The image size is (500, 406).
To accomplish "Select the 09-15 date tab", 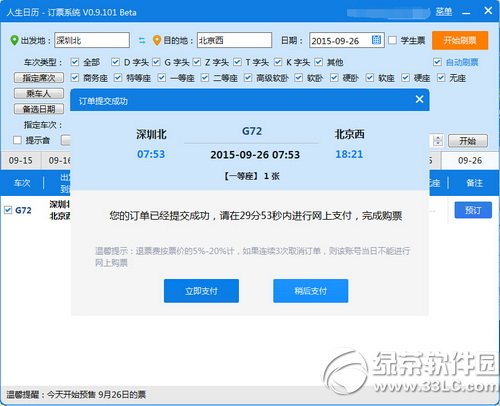I will pyautogui.click(x=21, y=161).
